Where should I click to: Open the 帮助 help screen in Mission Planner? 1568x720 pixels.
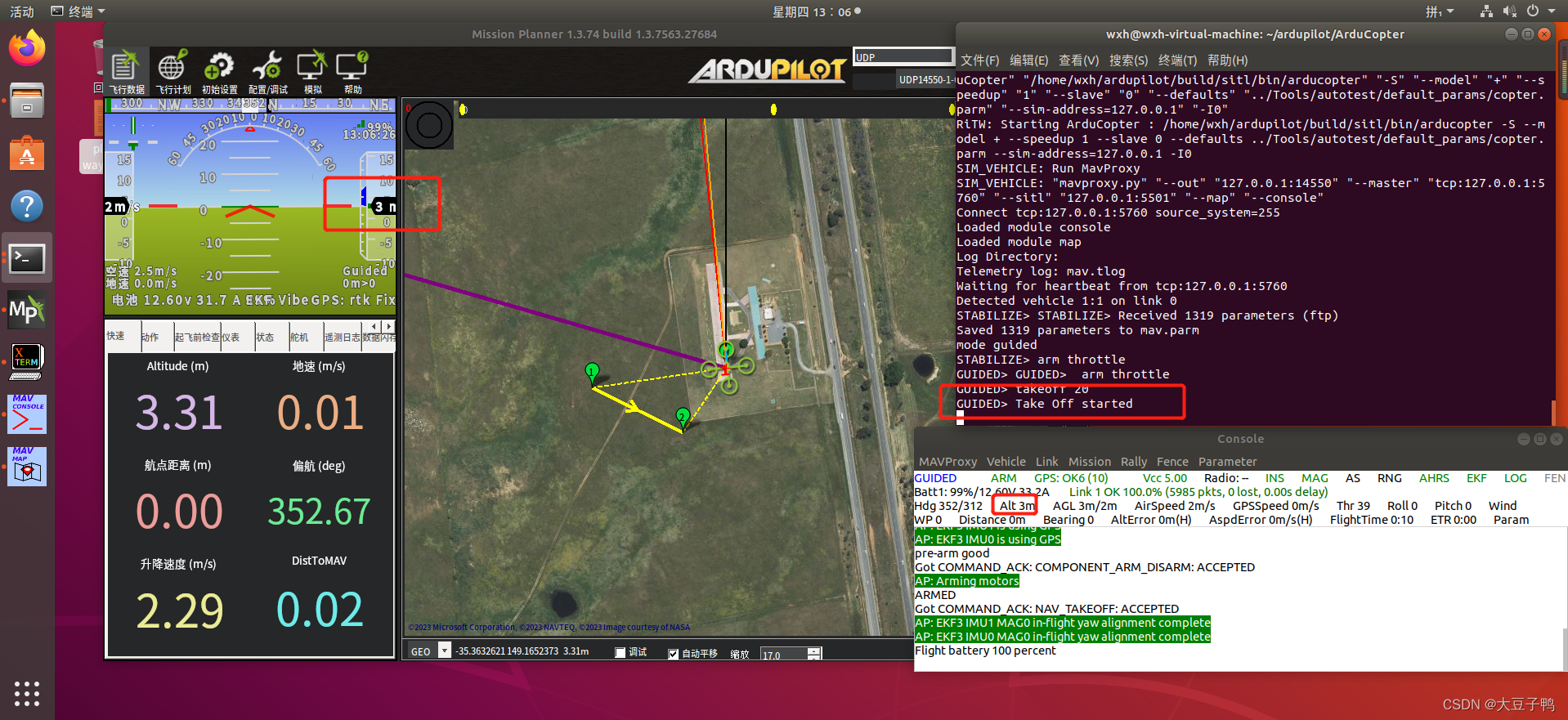pos(352,72)
